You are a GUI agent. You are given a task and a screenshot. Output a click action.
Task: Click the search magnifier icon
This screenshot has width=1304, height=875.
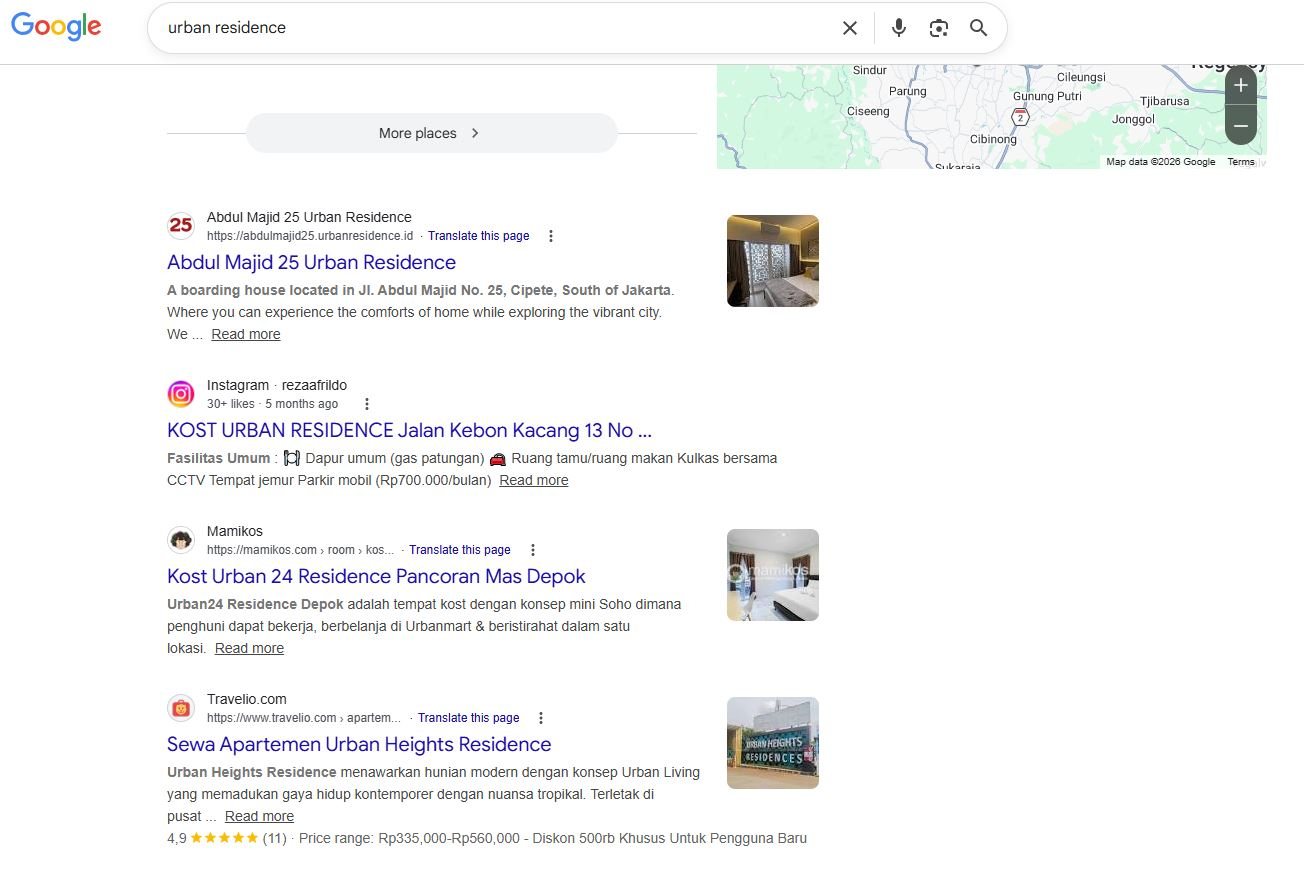[x=978, y=28]
